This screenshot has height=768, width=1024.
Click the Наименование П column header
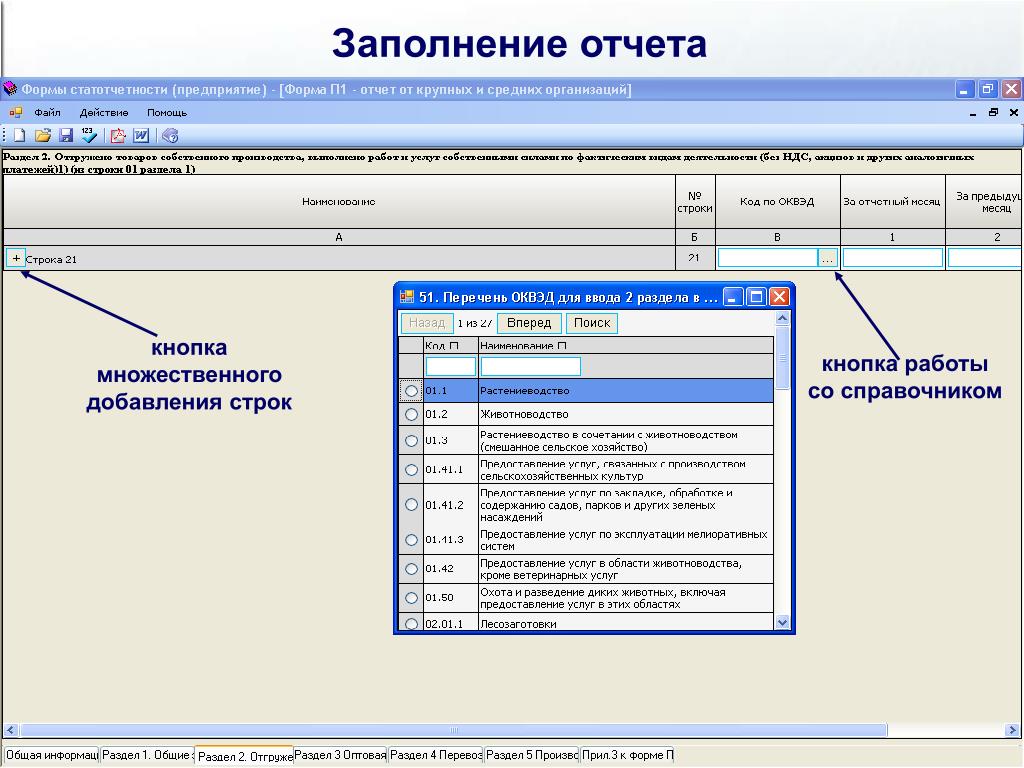(x=626, y=345)
